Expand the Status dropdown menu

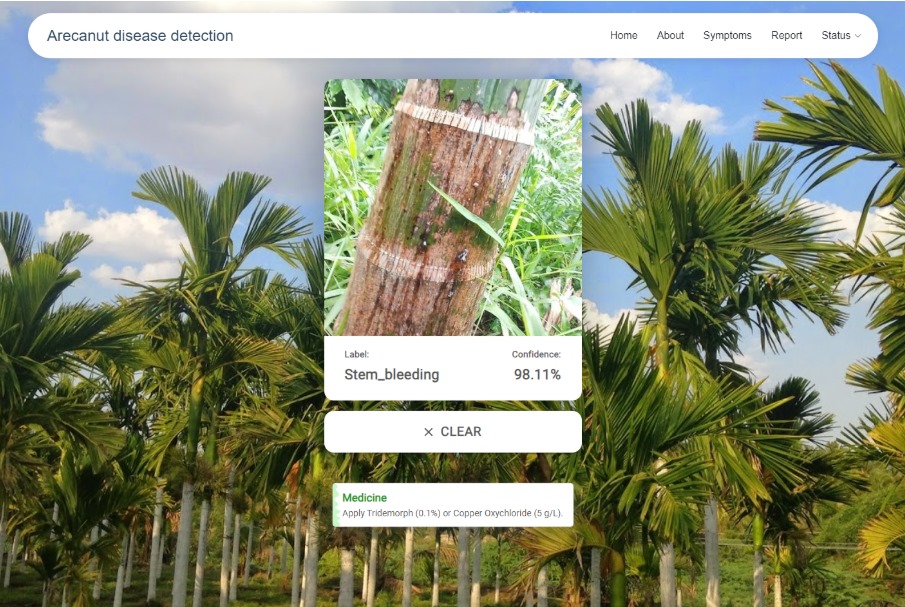pos(841,35)
